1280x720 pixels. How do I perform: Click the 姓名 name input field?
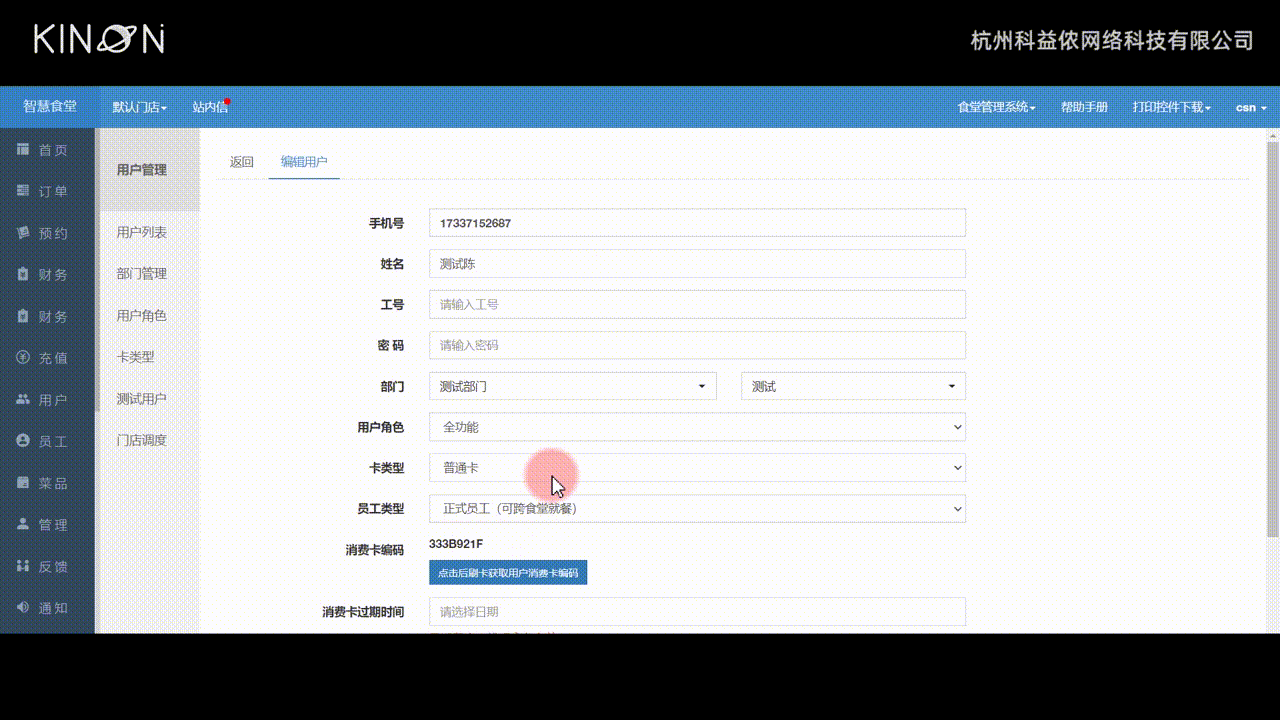(x=697, y=264)
